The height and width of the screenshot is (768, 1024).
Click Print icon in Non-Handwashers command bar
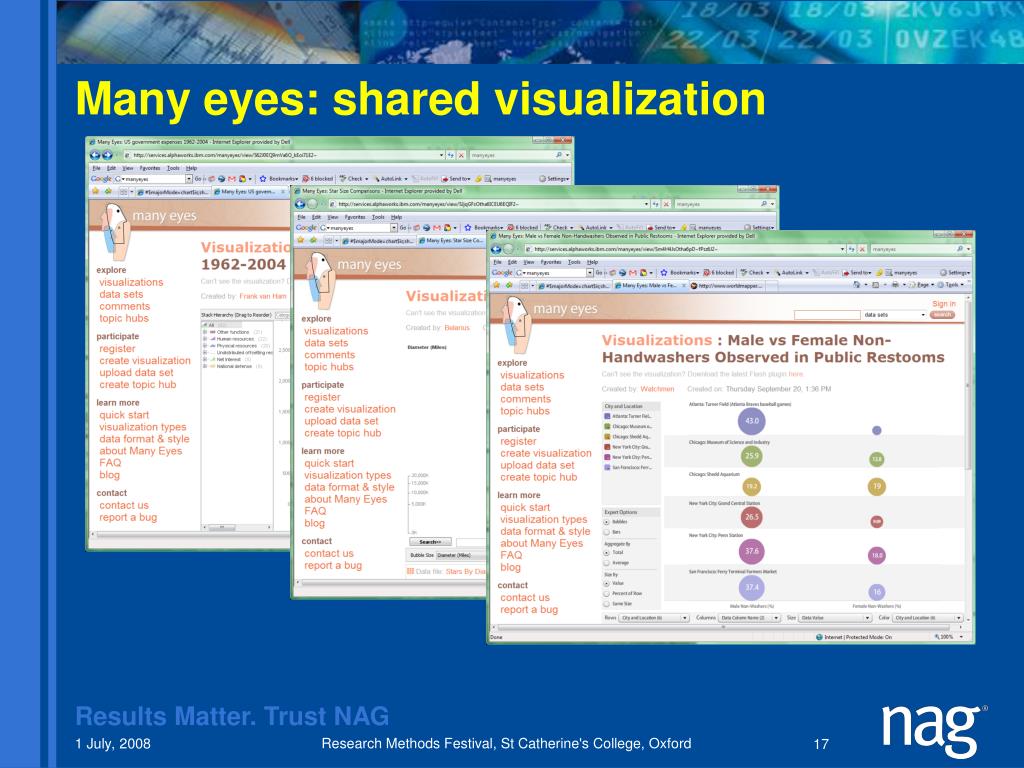coord(895,285)
